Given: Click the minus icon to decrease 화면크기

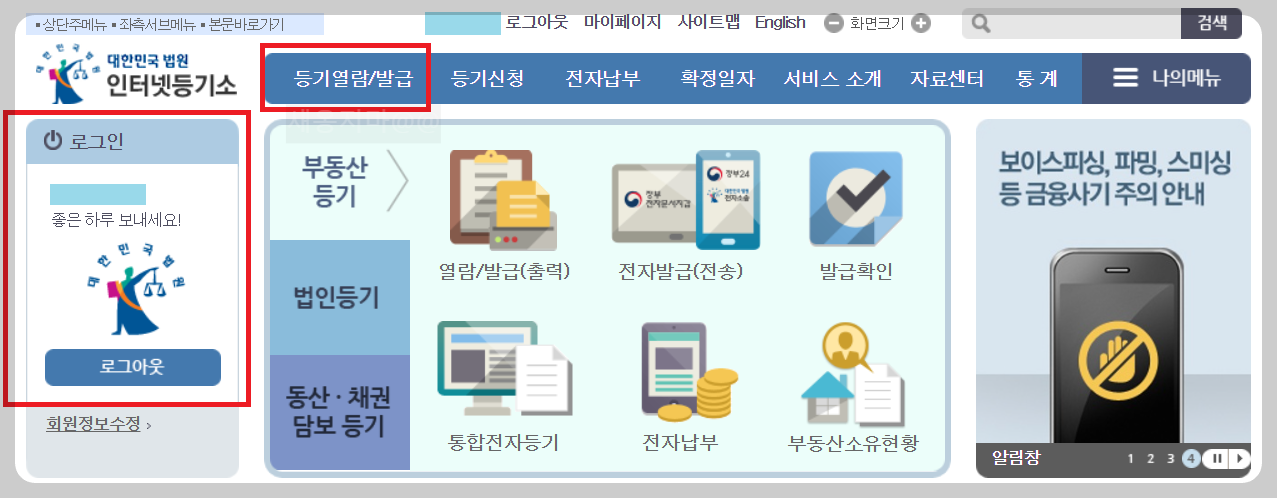Looking at the screenshot, I should [834, 23].
